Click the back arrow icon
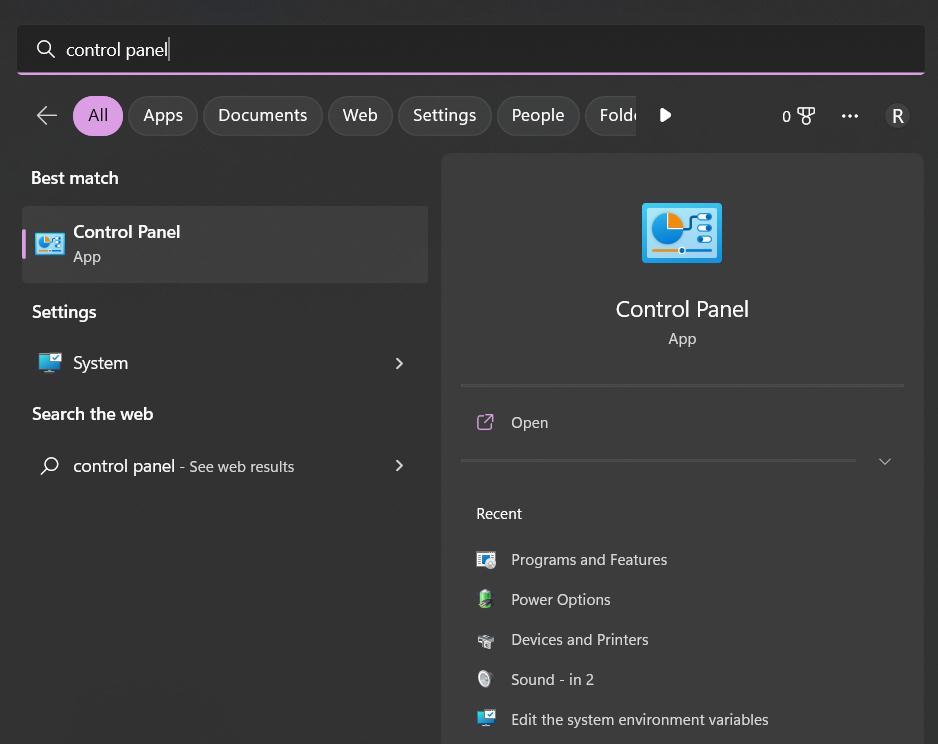The height and width of the screenshot is (744, 938). [x=47, y=116]
